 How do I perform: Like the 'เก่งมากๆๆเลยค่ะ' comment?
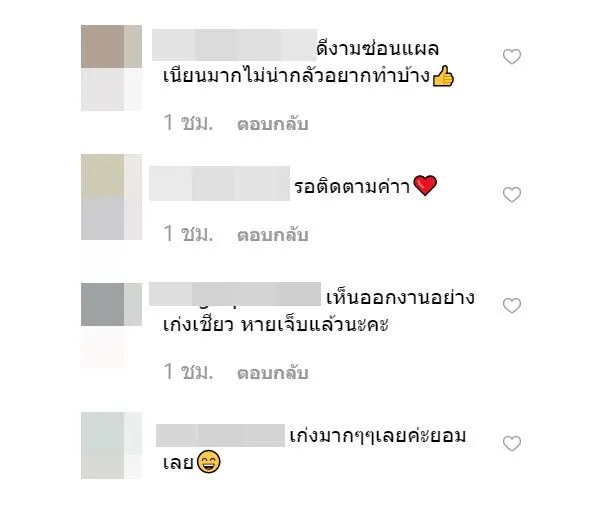click(x=512, y=443)
